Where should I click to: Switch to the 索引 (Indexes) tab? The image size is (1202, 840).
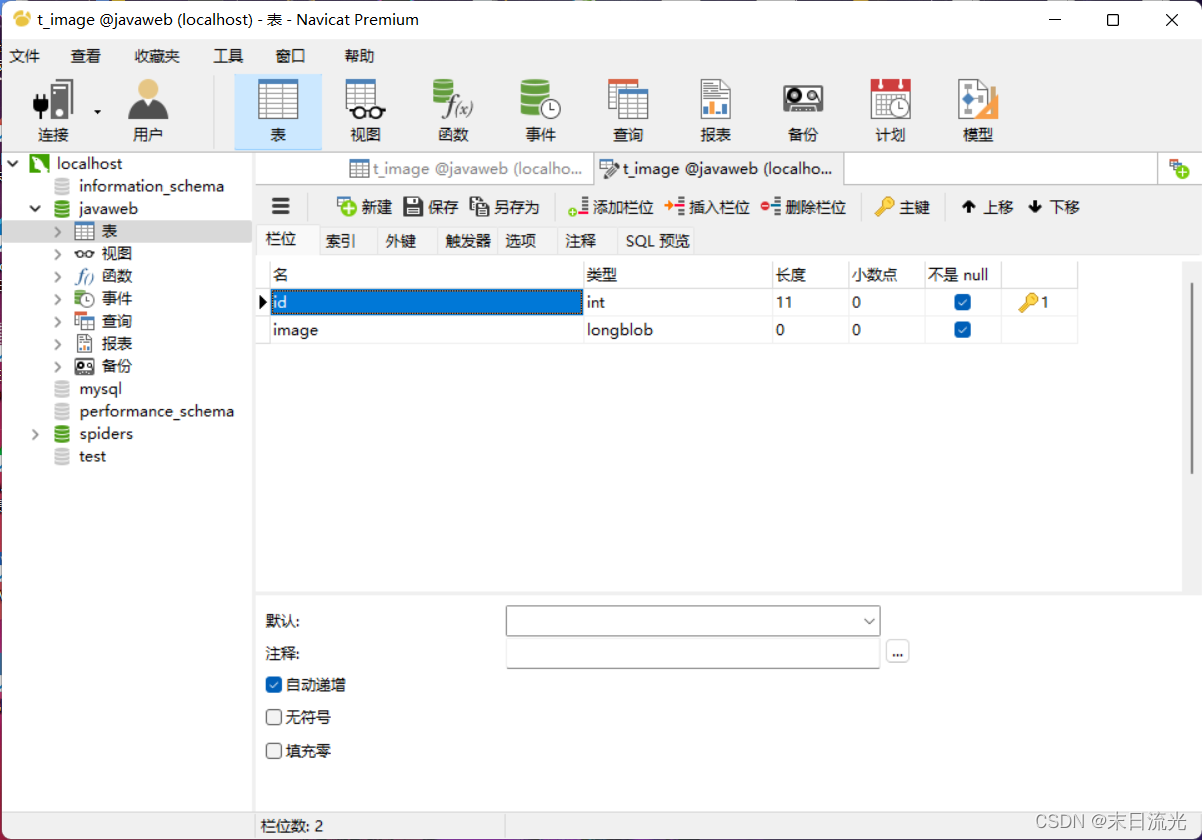tap(340, 241)
